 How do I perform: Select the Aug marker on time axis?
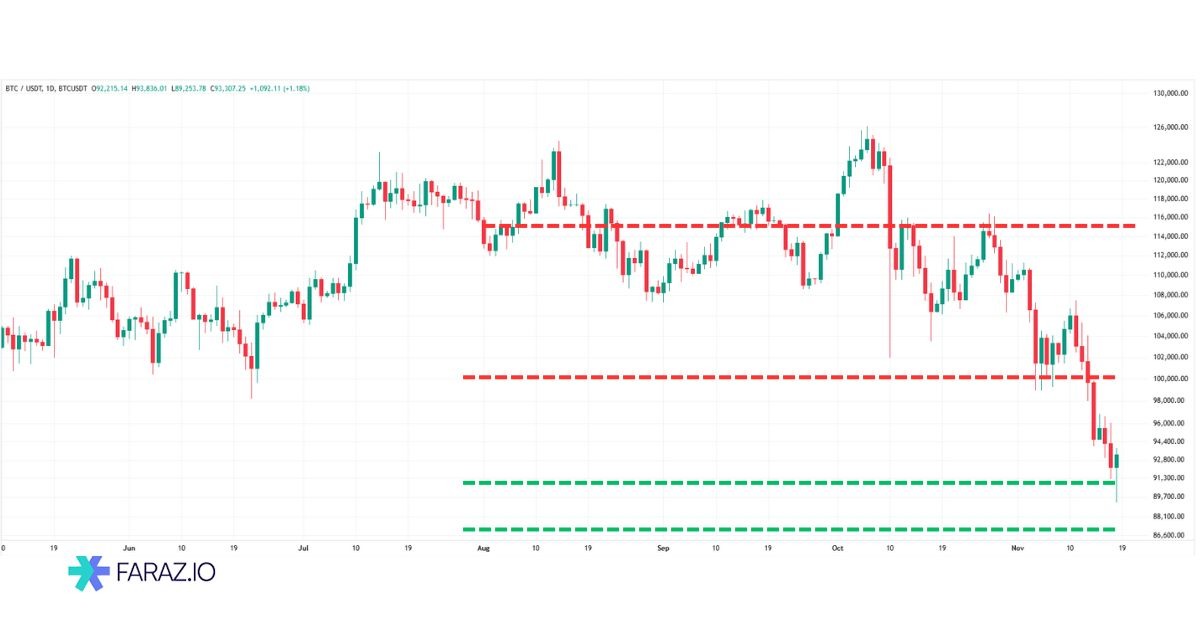483,548
